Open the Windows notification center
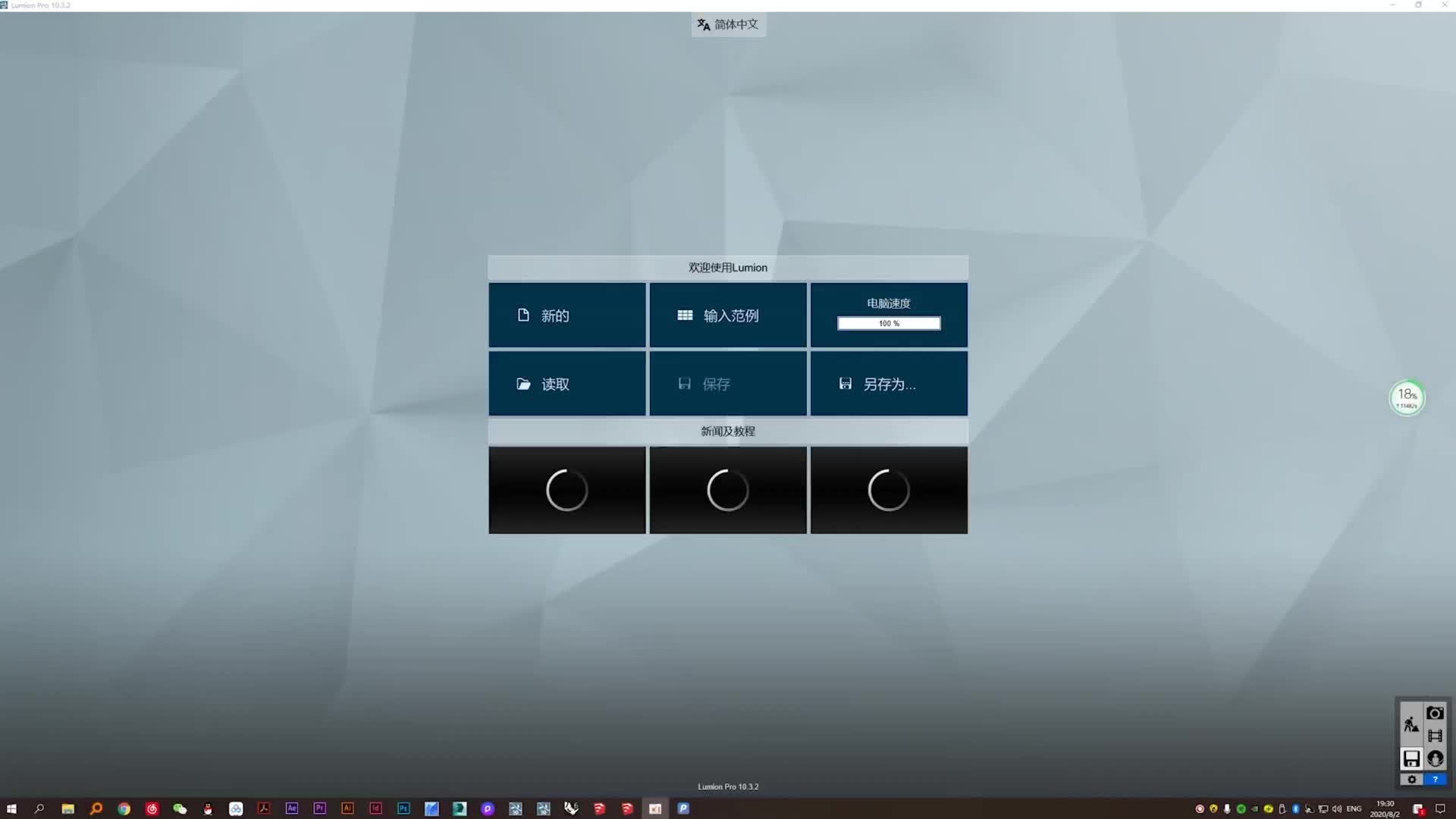Viewport: 1456px width, 819px height. click(x=1440, y=808)
